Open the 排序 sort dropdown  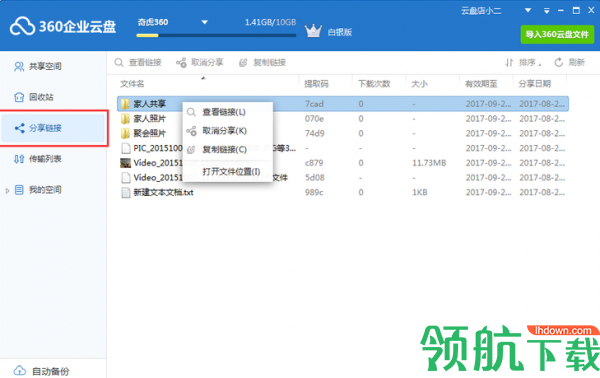(x=523, y=62)
